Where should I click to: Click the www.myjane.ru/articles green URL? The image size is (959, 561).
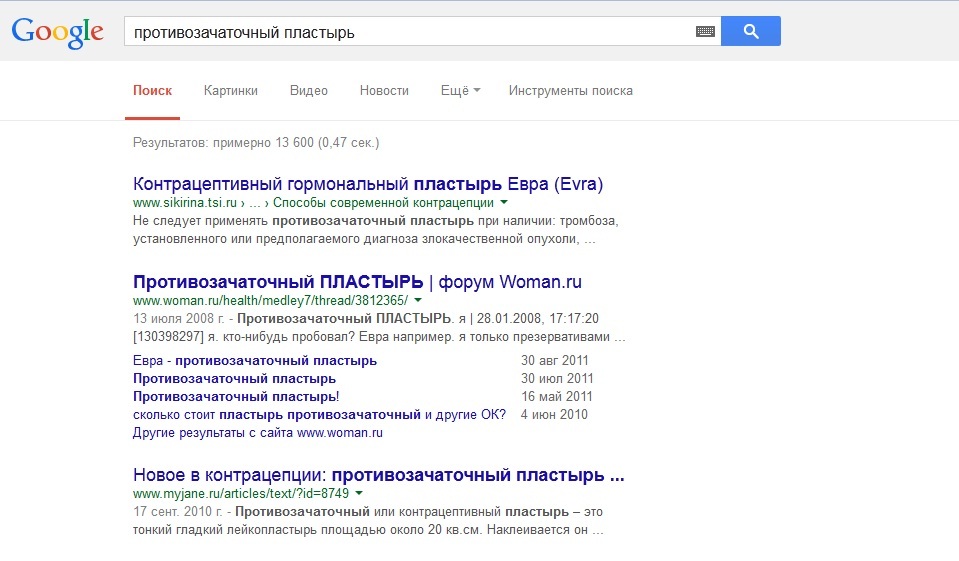(241, 493)
